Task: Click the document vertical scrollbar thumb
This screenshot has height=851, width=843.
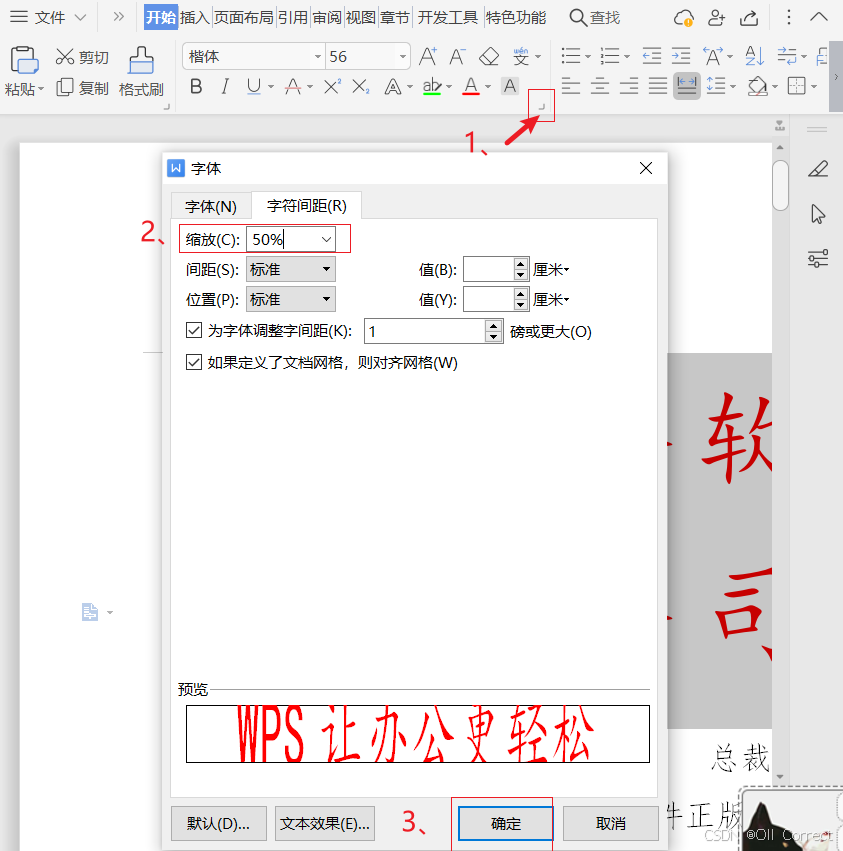Action: 781,185
